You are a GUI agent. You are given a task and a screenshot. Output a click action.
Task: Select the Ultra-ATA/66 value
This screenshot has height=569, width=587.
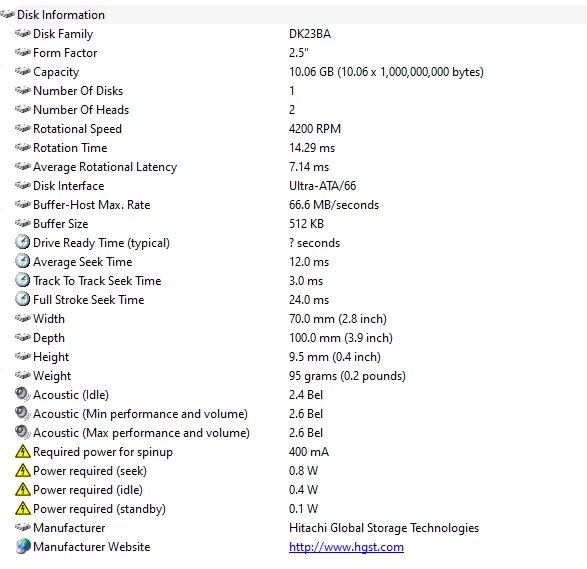coord(323,186)
